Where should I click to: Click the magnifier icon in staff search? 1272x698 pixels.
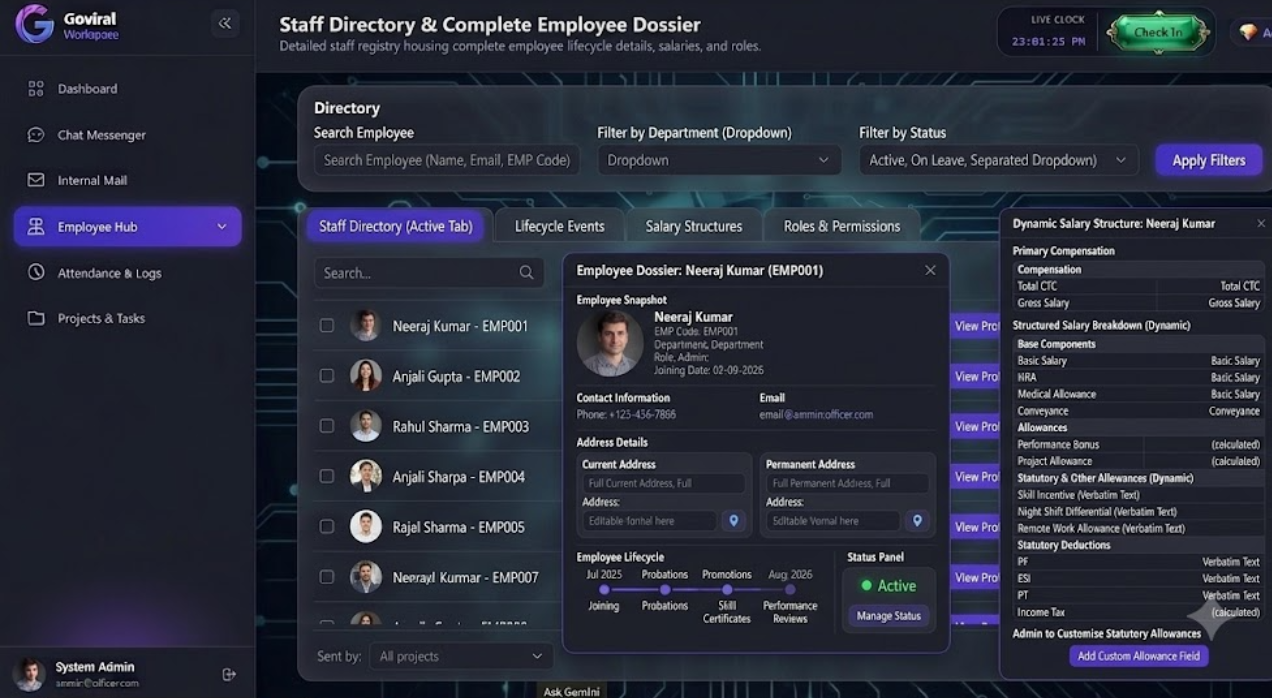click(x=526, y=273)
